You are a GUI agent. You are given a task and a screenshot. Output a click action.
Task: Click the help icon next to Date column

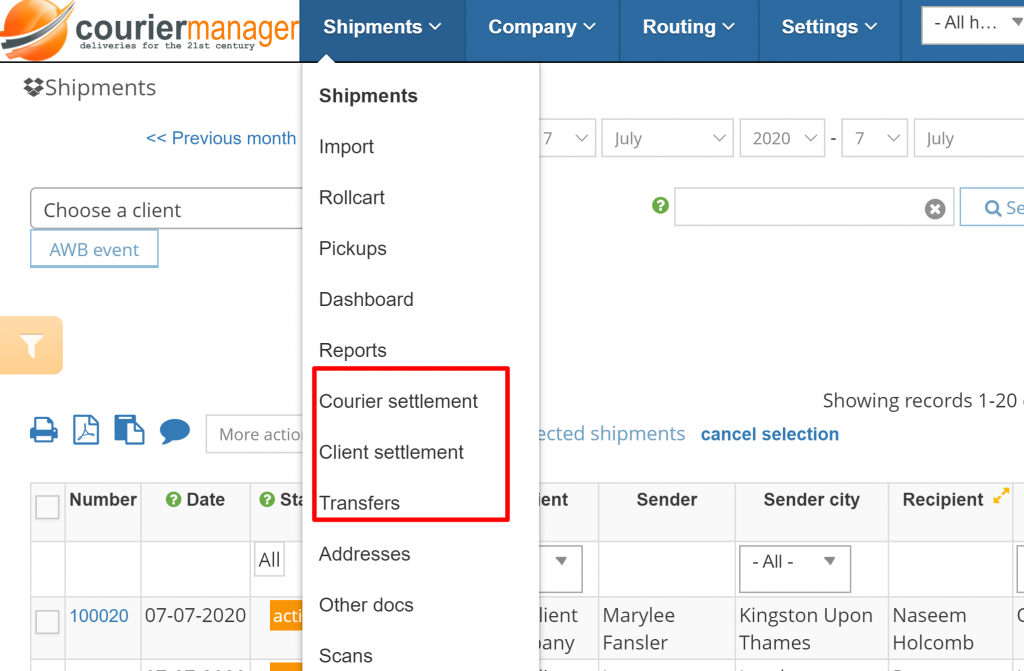(x=173, y=500)
